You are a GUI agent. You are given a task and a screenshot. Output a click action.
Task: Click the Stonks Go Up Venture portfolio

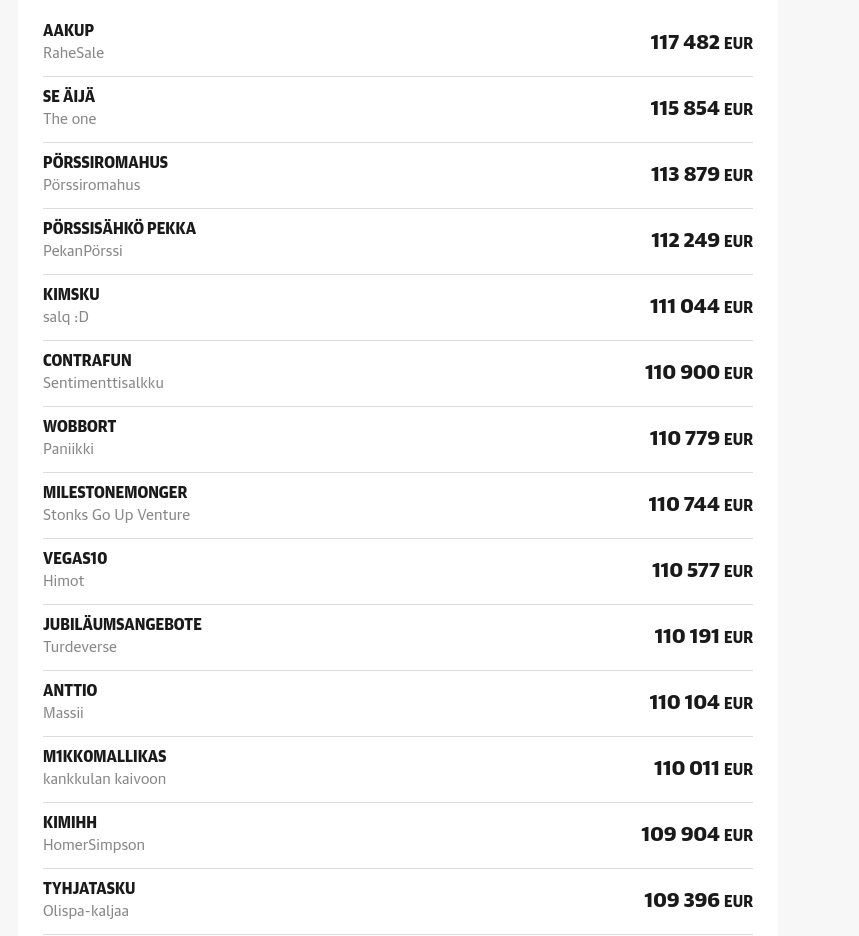click(116, 515)
